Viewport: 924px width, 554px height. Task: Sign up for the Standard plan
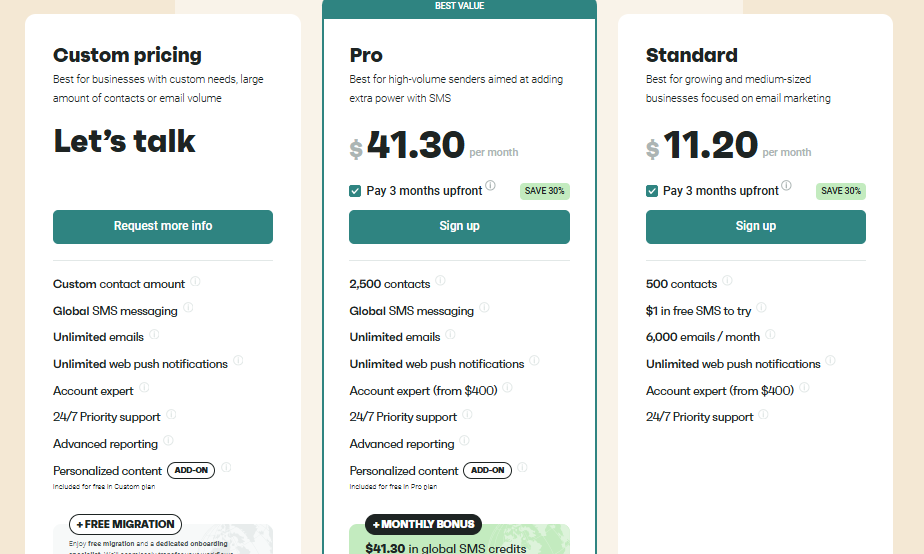755,227
